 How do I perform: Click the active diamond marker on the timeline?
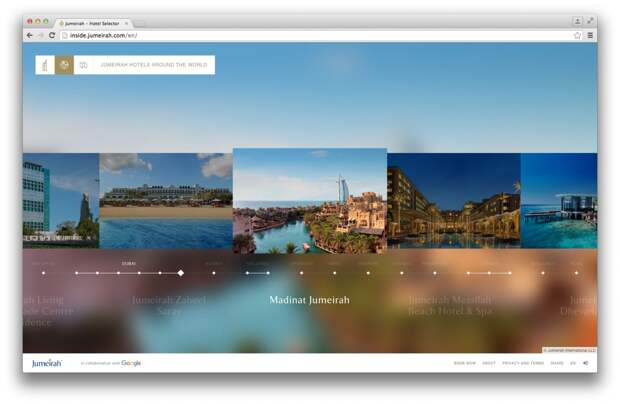pyautogui.click(x=181, y=273)
